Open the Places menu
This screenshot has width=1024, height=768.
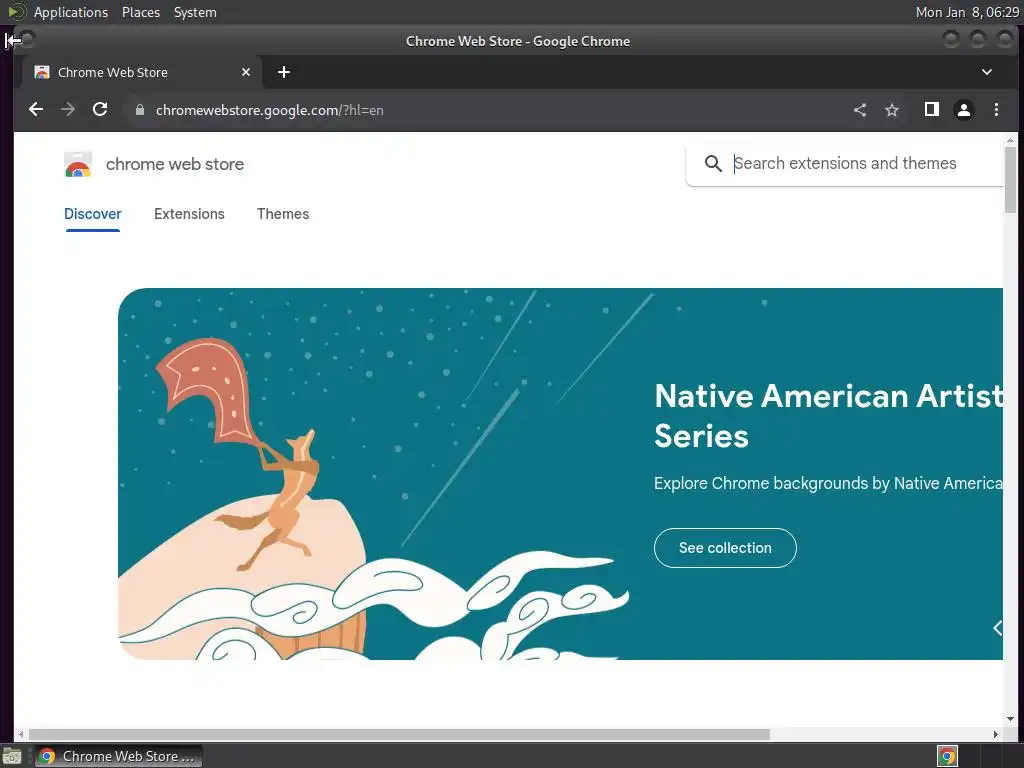point(140,12)
